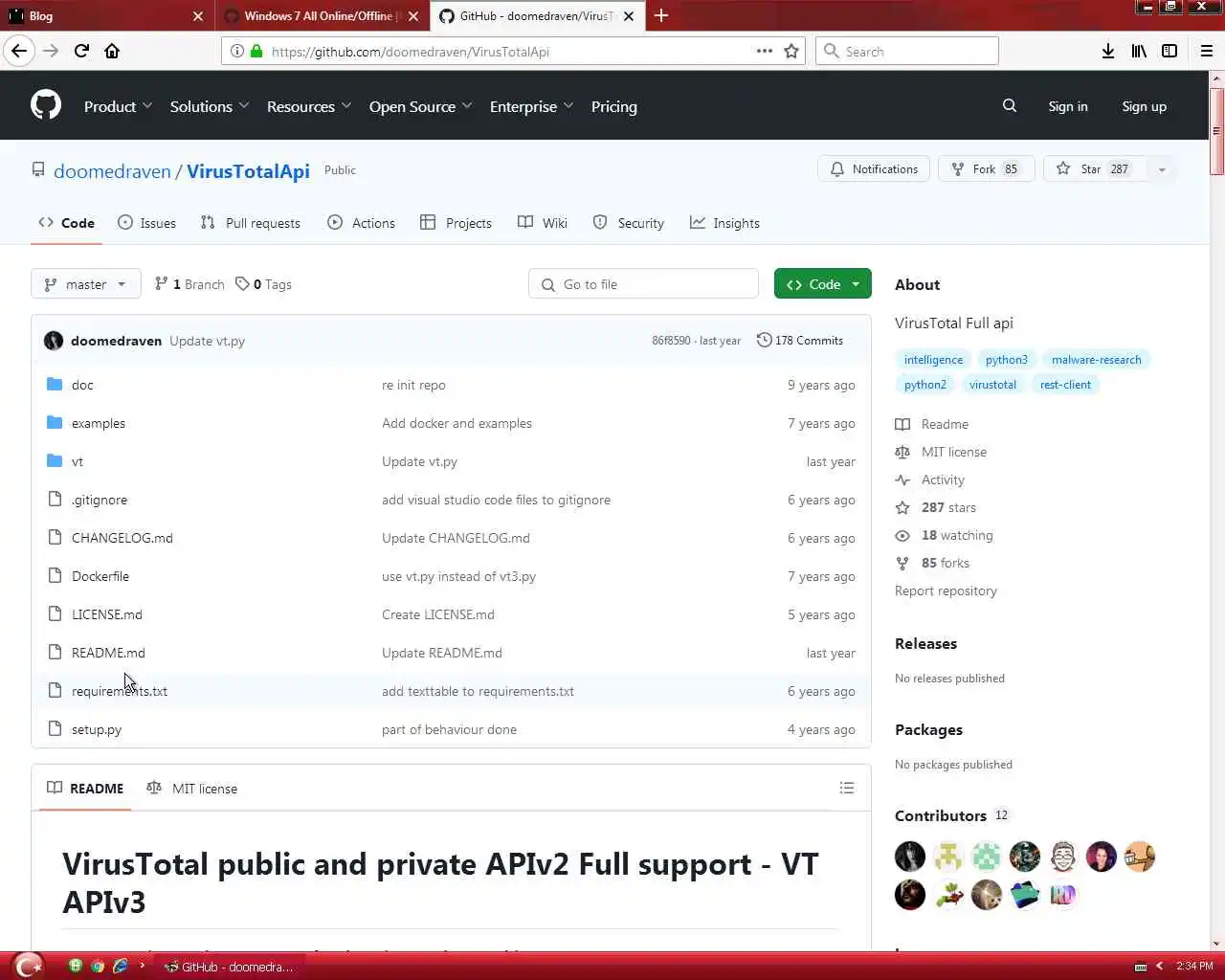Switch to the Insights tab
This screenshot has height=980, width=1225.
coord(724,223)
